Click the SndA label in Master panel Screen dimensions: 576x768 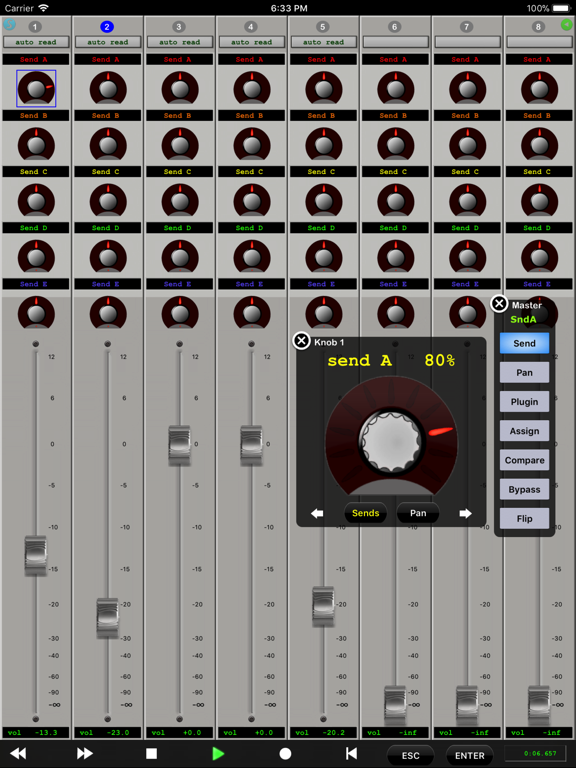point(523,319)
